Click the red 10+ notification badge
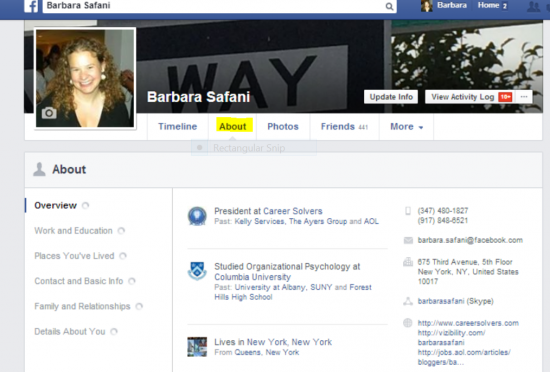This screenshot has height=372, width=550. tap(505, 97)
